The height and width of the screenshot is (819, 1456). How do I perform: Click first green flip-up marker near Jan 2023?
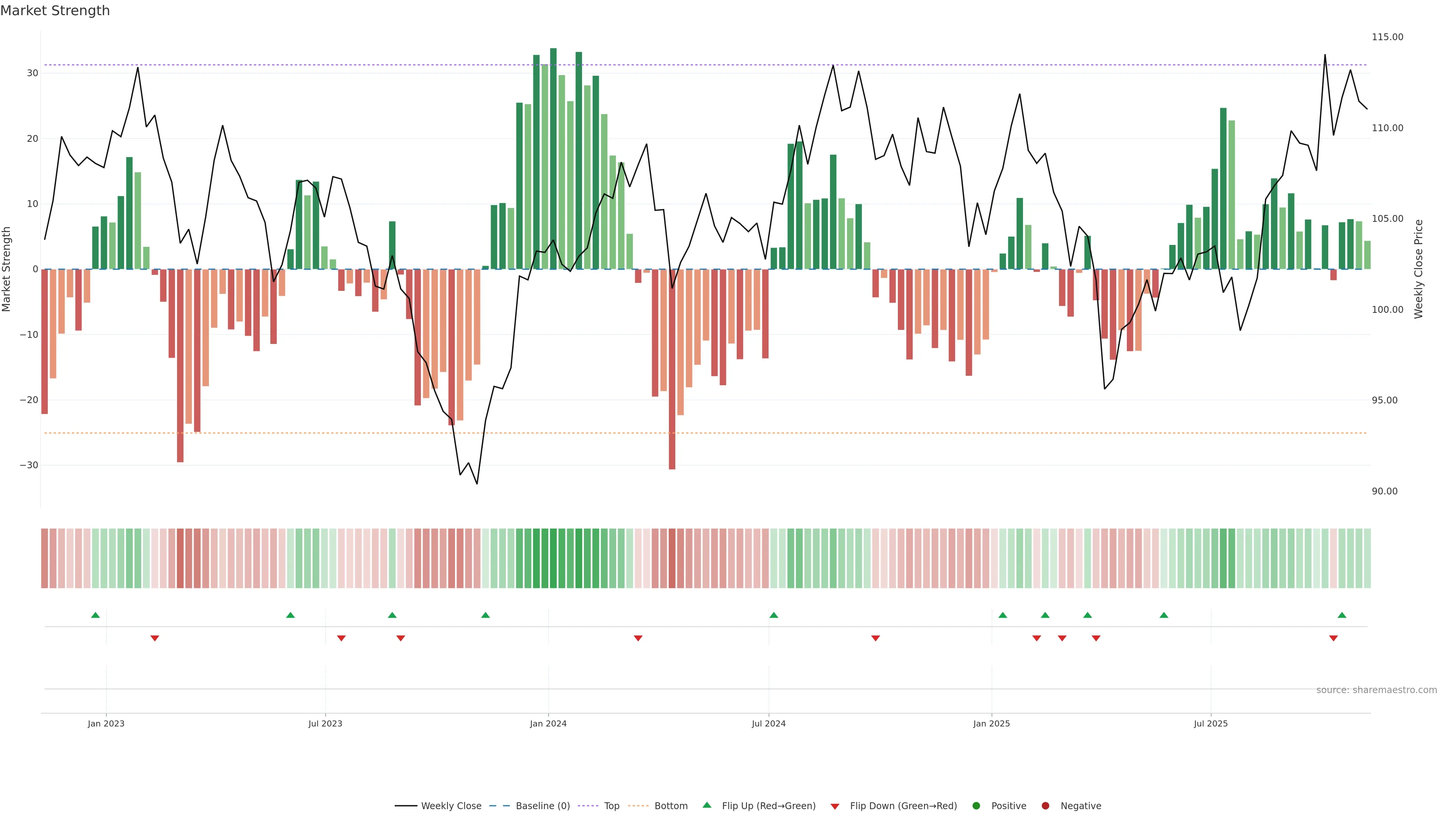(x=96, y=615)
